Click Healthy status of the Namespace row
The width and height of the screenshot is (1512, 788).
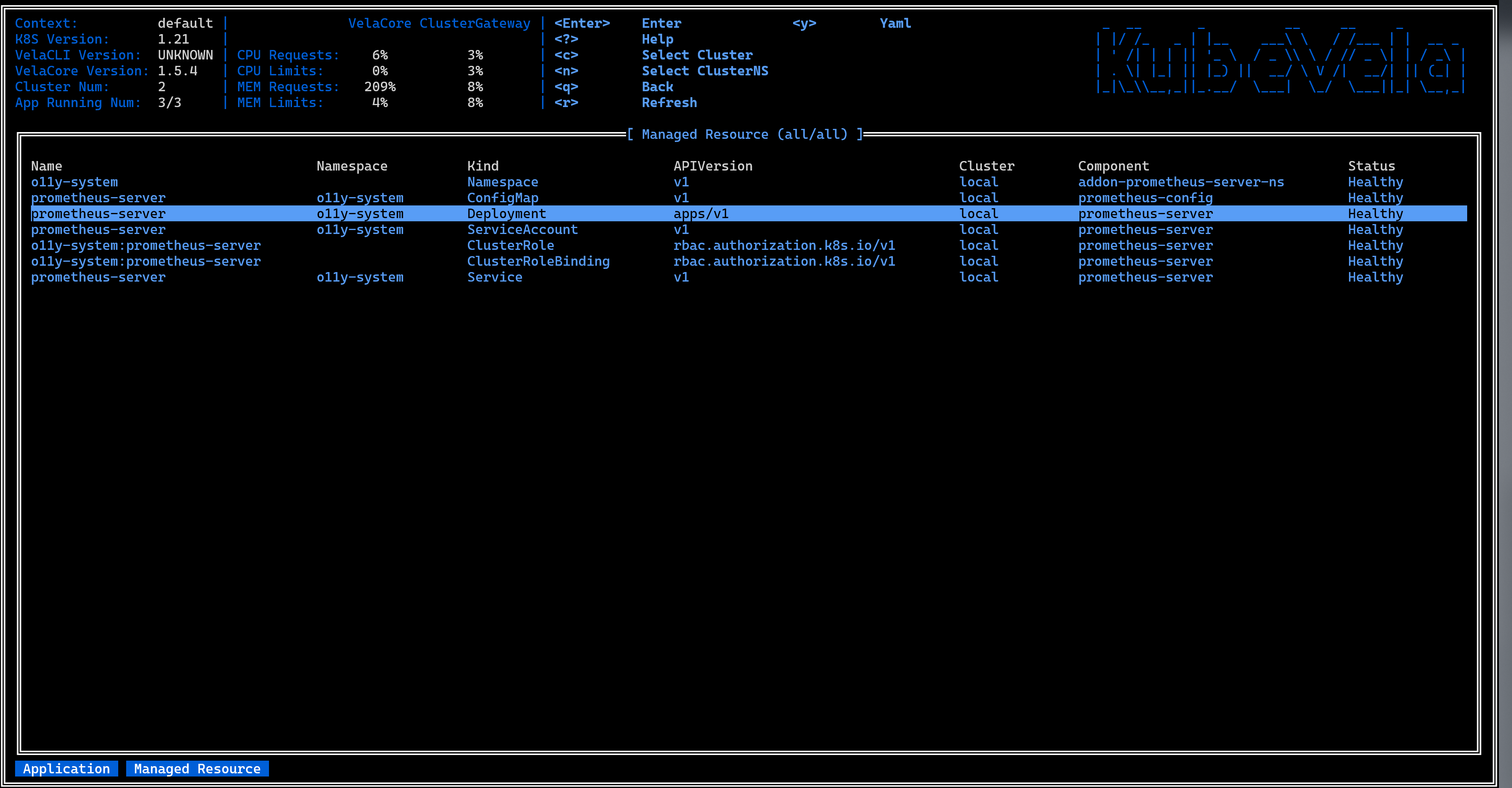tap(1375, 182)
